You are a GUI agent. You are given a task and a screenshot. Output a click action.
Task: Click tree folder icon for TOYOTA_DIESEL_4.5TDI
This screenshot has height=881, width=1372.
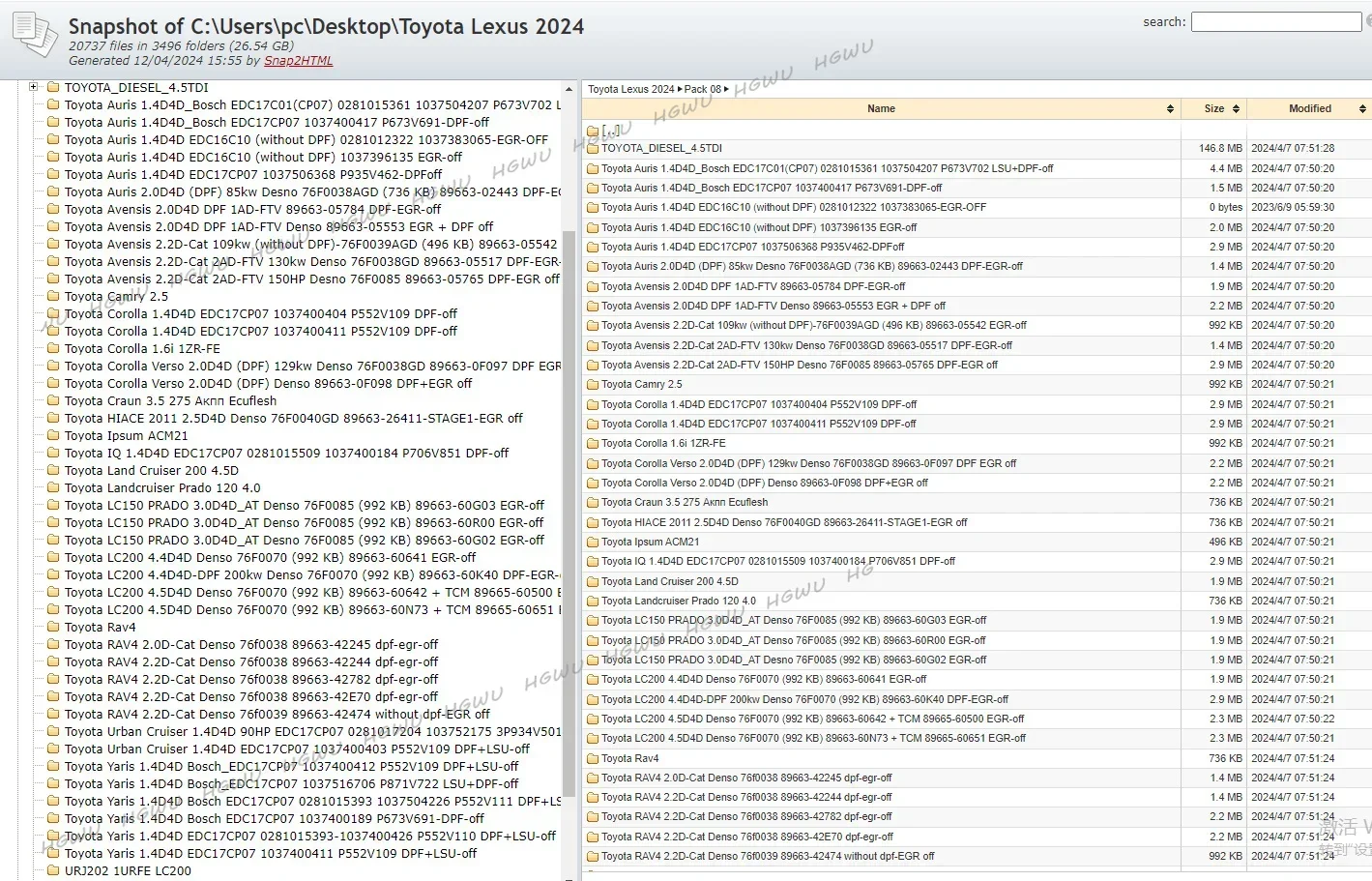click(x=54, y=87)
